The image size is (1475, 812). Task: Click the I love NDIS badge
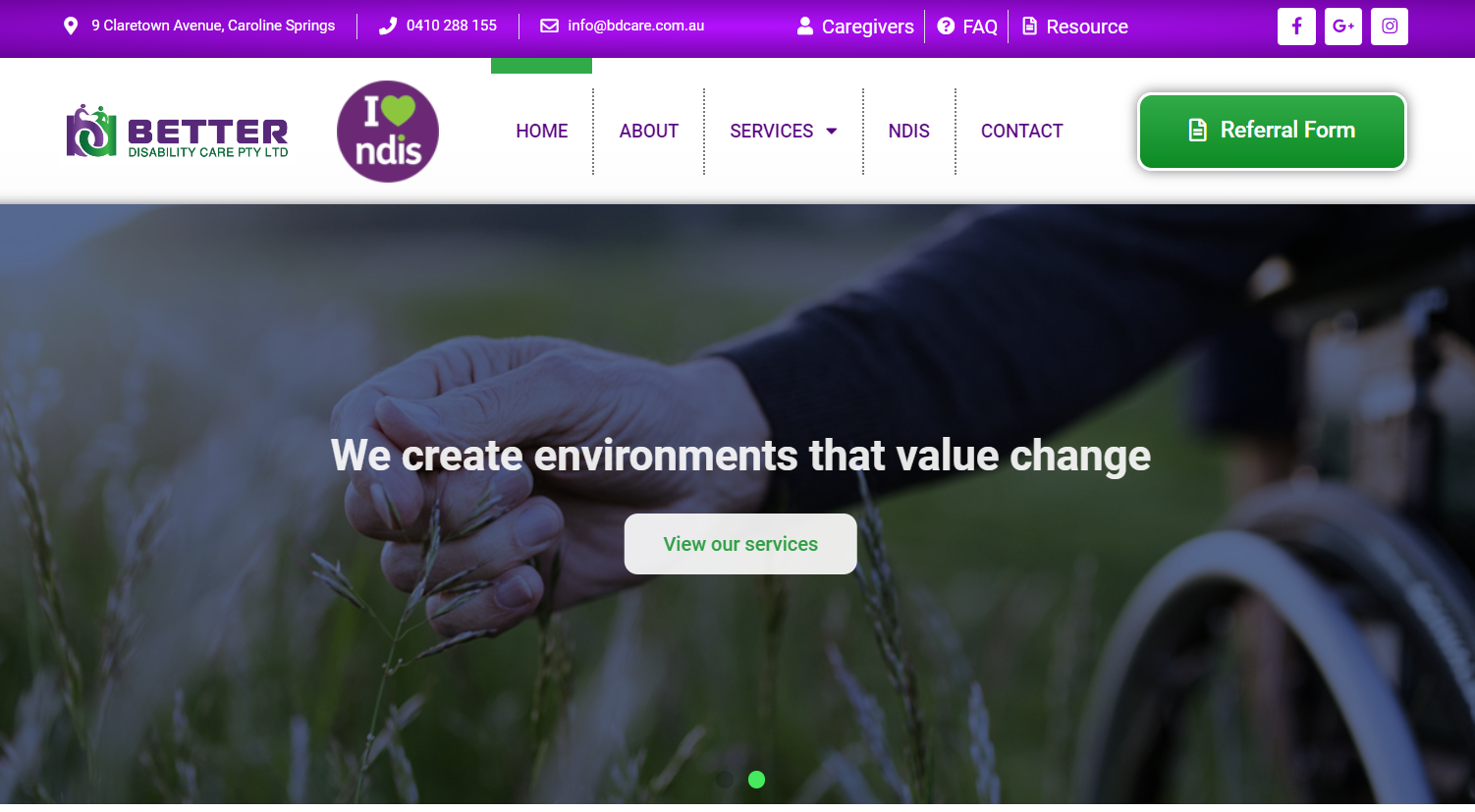(388, 132)
